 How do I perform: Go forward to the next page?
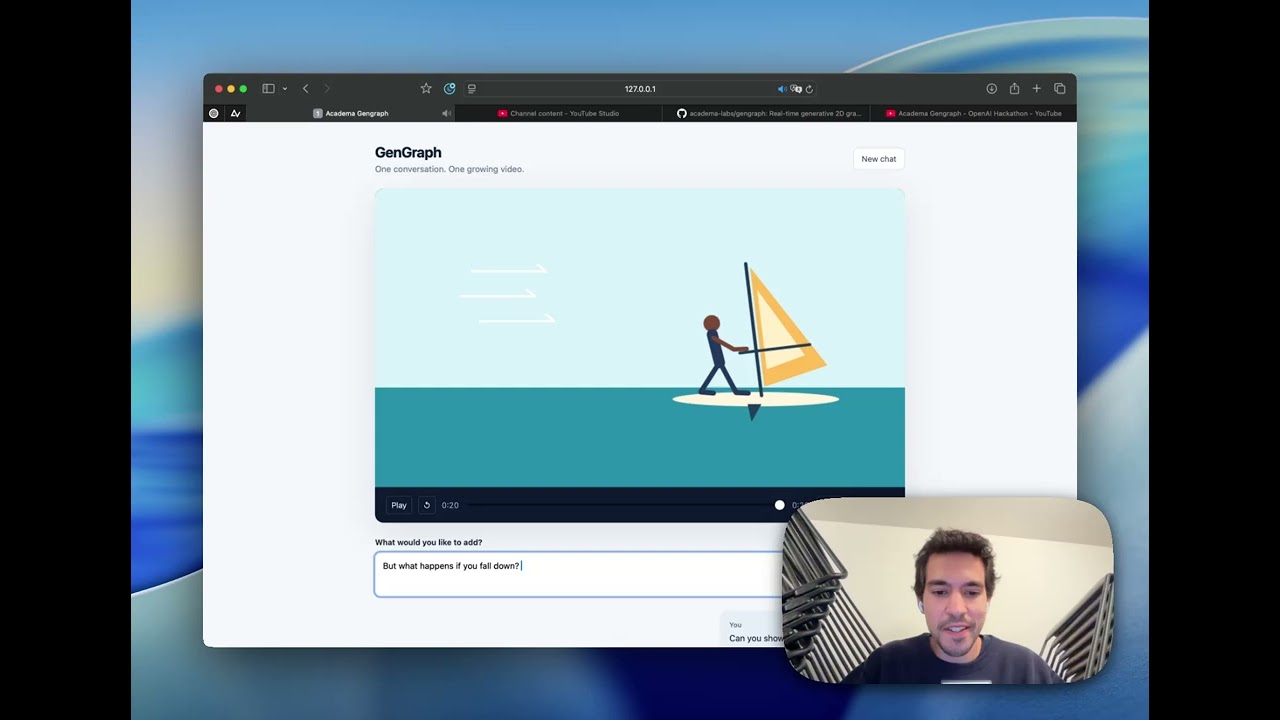coord(326,89)
